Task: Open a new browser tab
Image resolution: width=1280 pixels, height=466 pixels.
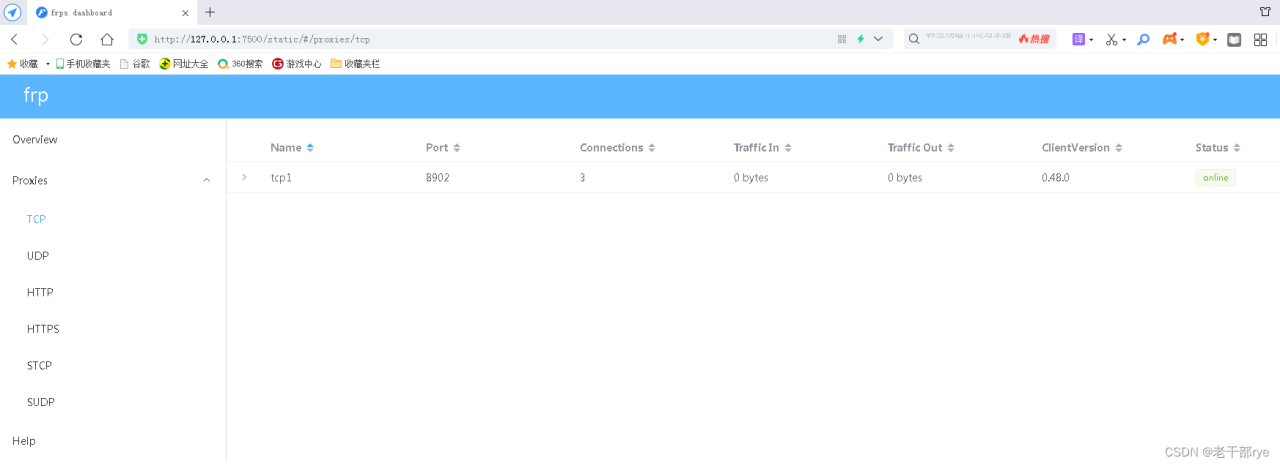Action: pos(210,12)
